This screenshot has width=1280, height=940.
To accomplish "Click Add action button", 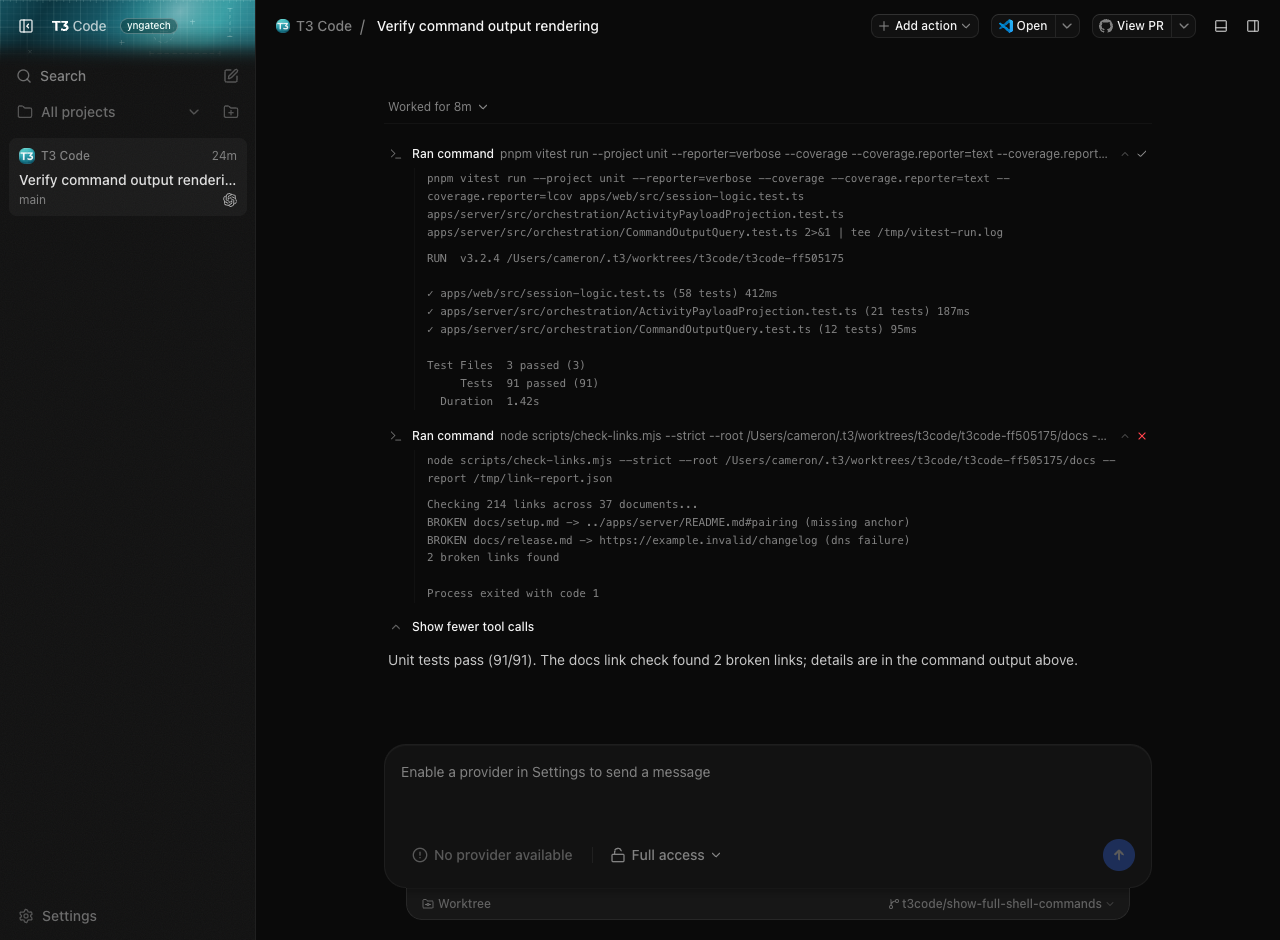I will tap(925, 26).
